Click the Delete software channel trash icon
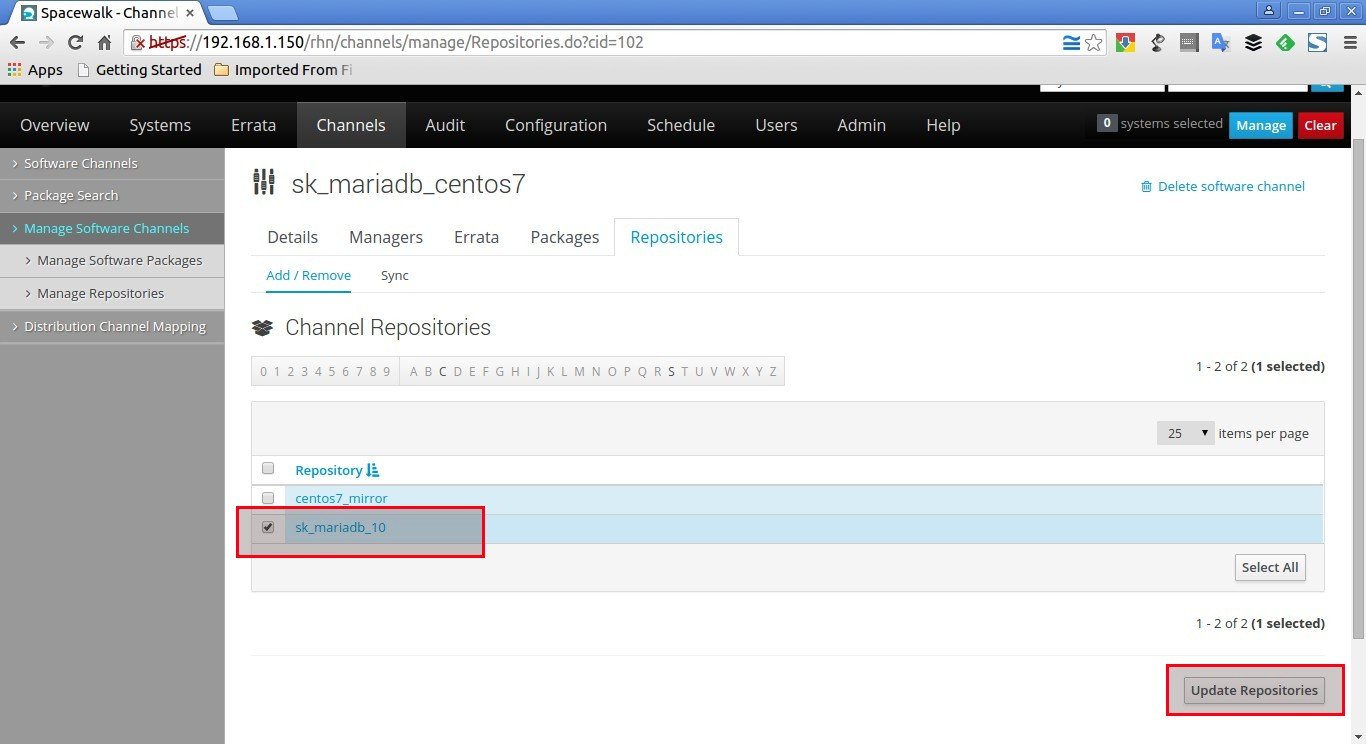 click(x=1147, y=186)
